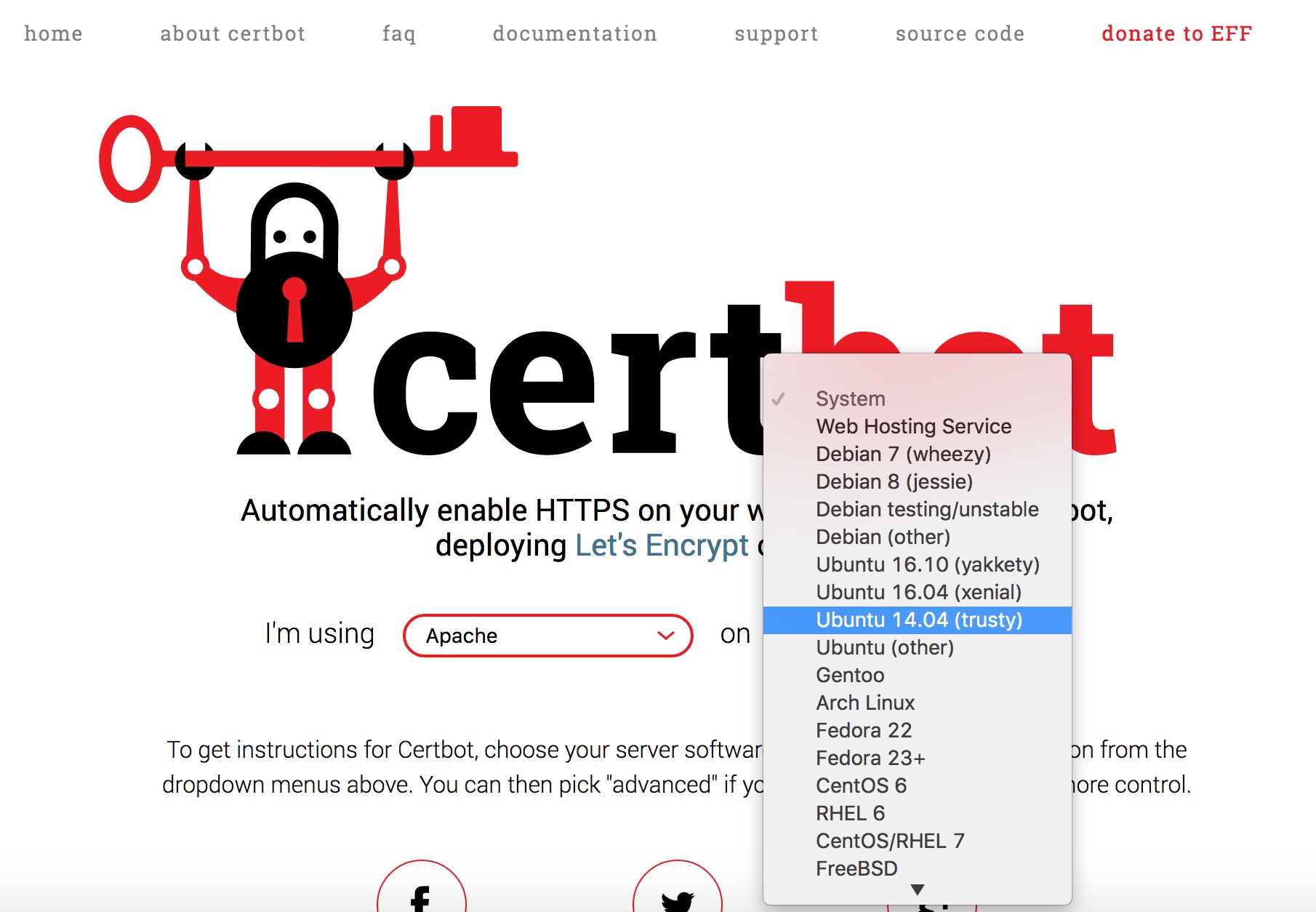The width and height of the screenshot is (1316, 912).
Task: Click donate to EFF link
Action: (x=1176, y=33)
